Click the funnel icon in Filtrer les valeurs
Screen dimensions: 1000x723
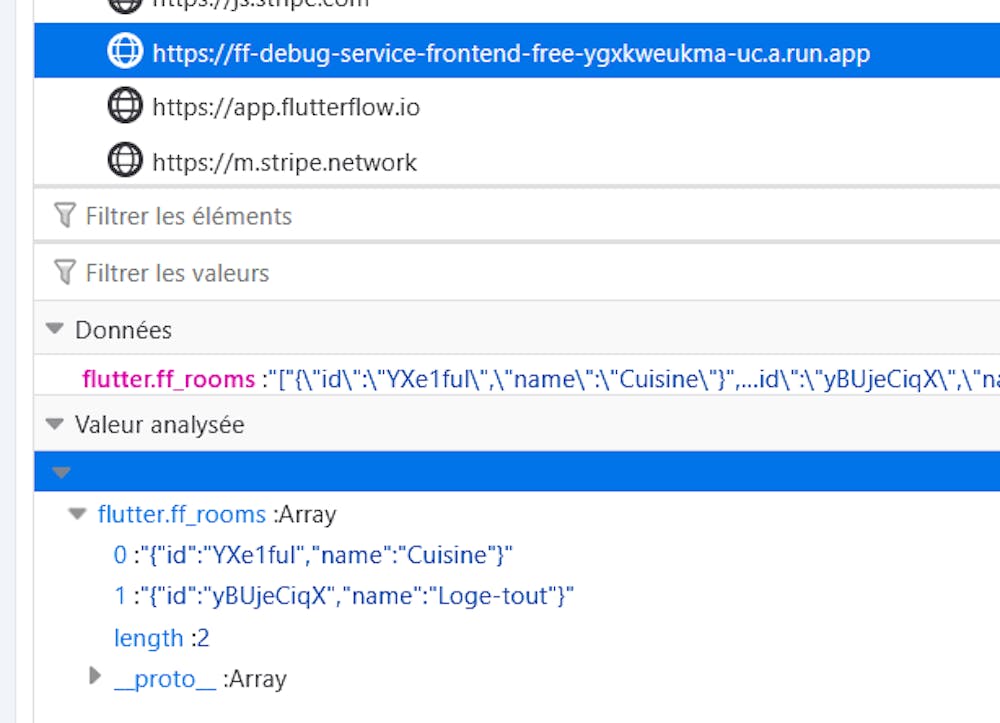[x=65, y=272]
